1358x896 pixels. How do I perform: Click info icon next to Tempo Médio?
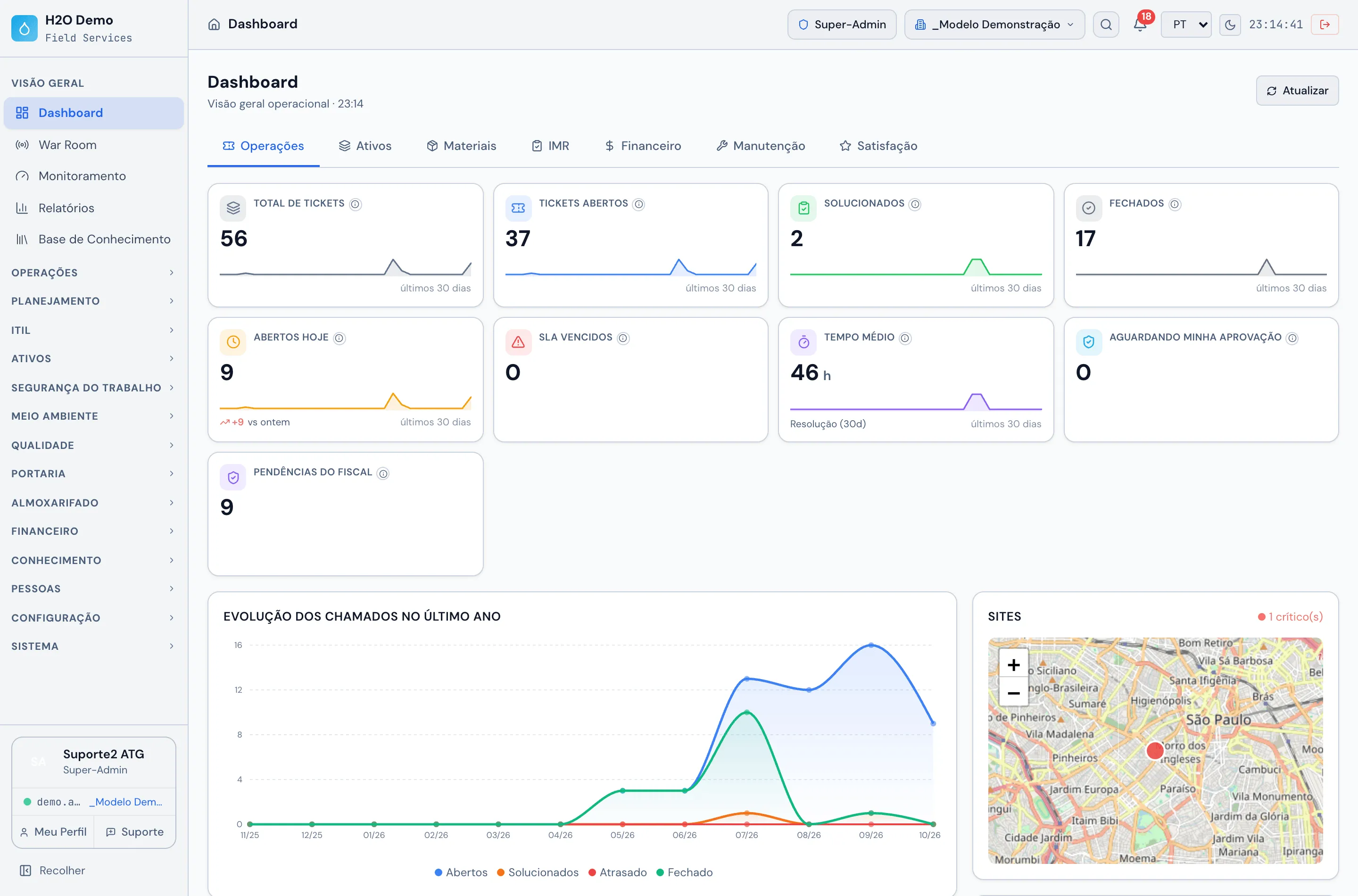905,338
